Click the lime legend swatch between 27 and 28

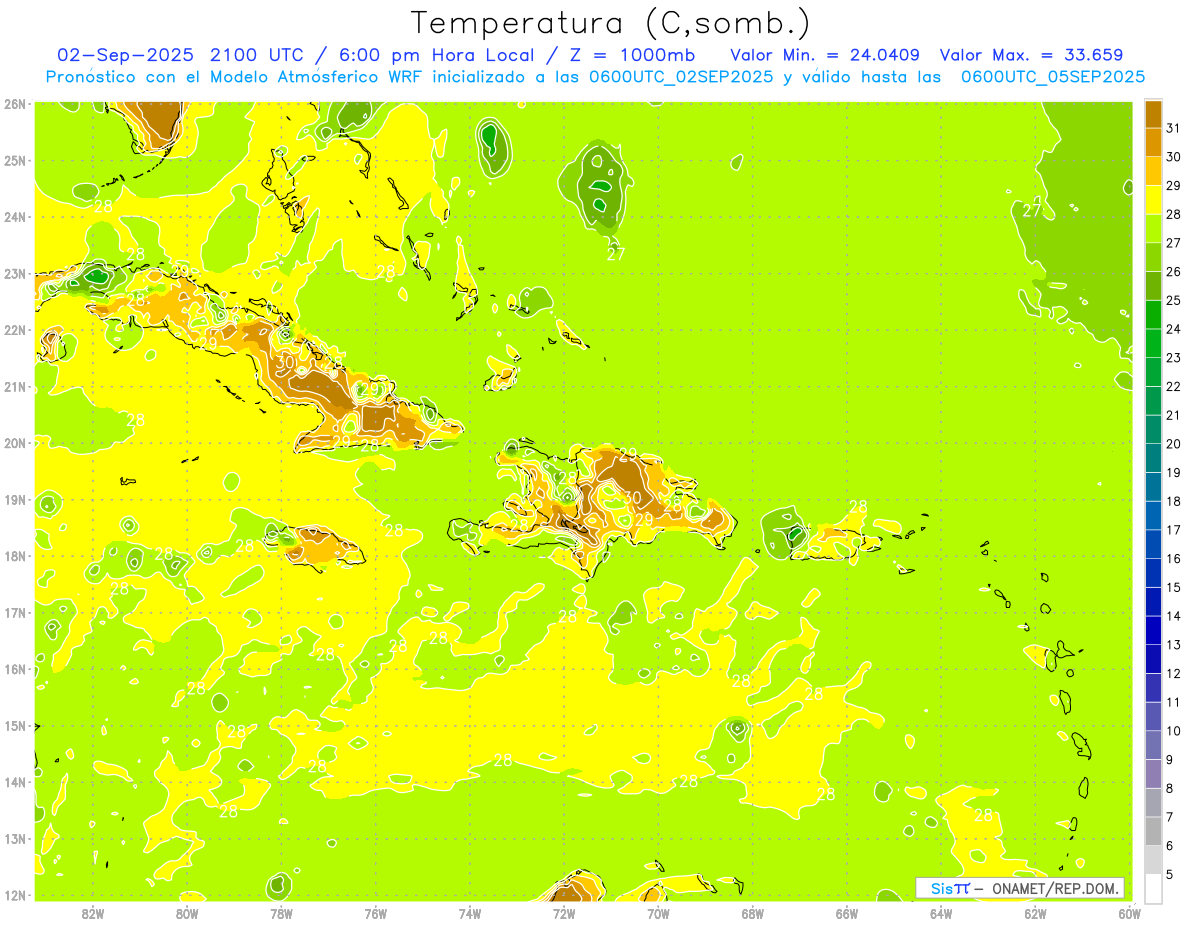click(1153, 229)
